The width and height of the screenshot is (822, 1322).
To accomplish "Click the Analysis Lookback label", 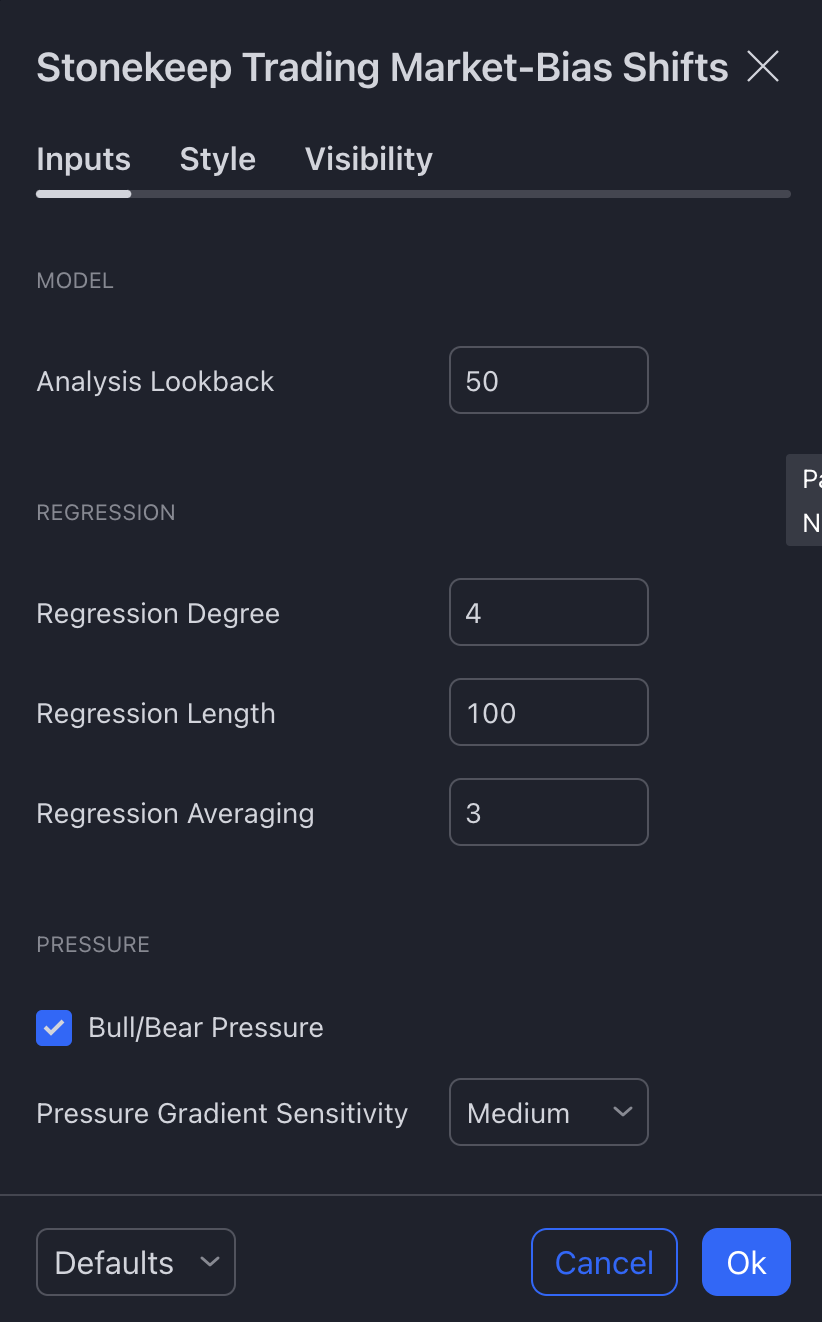I will (x=155, y=381).
